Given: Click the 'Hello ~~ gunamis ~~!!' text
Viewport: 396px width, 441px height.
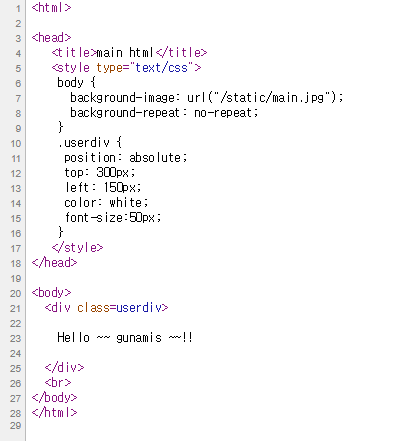Looking at the screenshot, I should click(x=125, y=337).
